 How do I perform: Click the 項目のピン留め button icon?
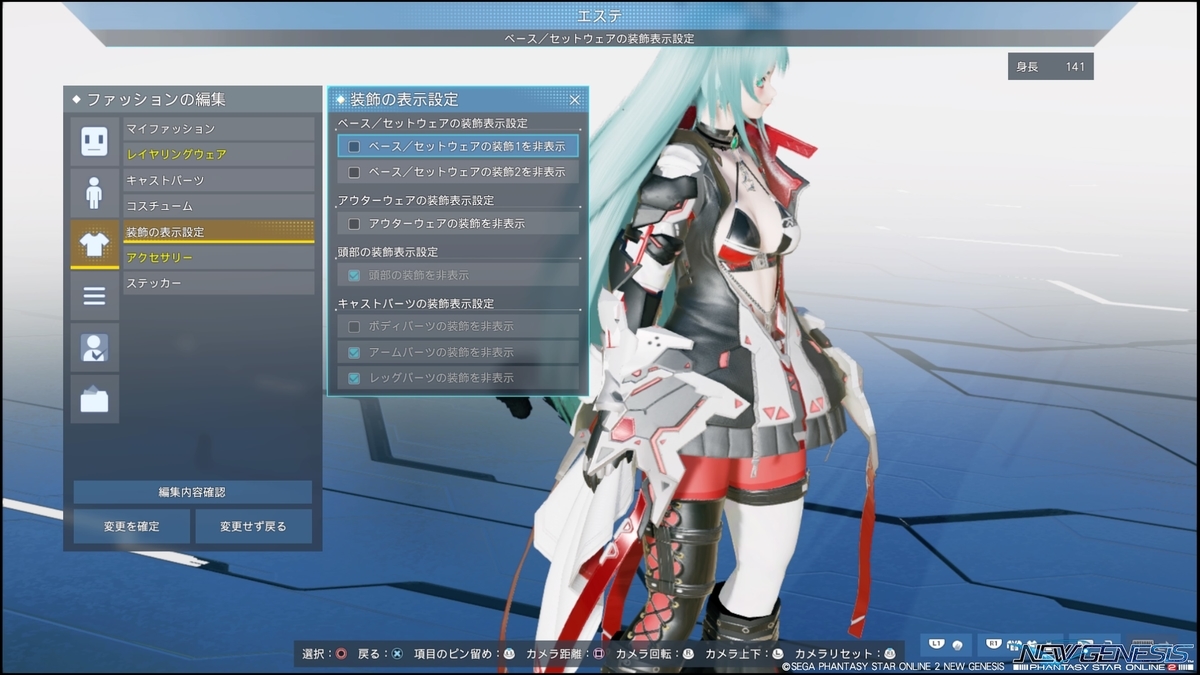510,654
